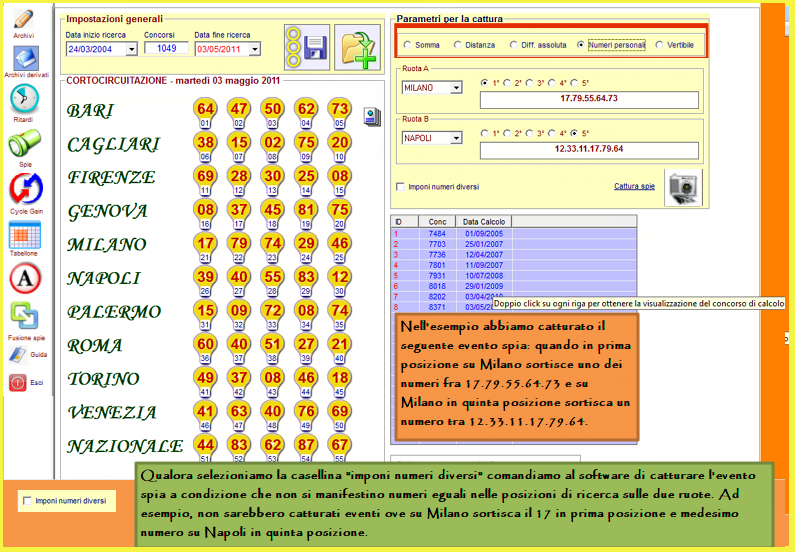Select the Numeri personali radio option
Viewport: 795px width, 552px height.
click(581, 45)
